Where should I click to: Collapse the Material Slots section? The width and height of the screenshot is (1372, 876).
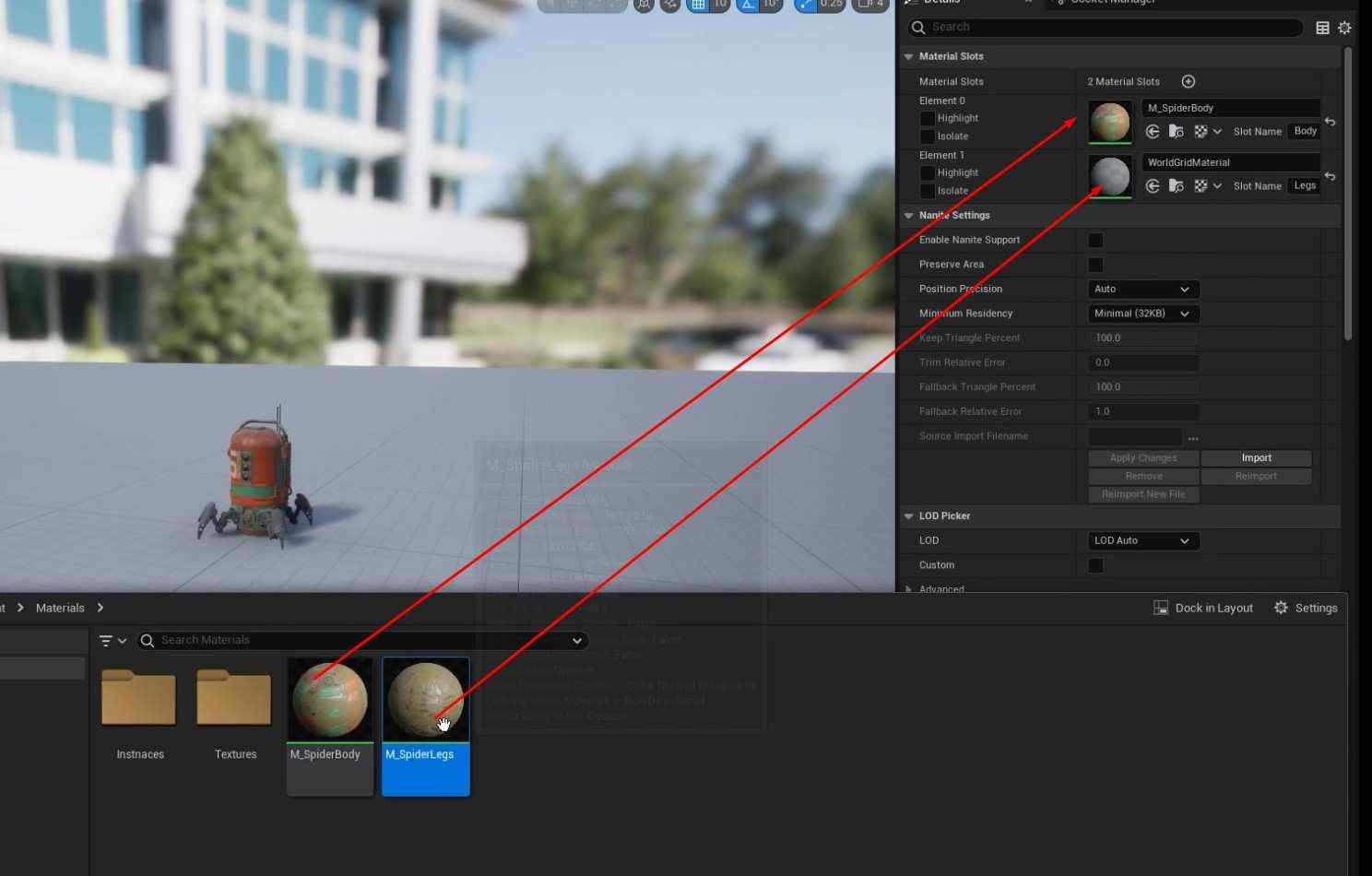909,56
